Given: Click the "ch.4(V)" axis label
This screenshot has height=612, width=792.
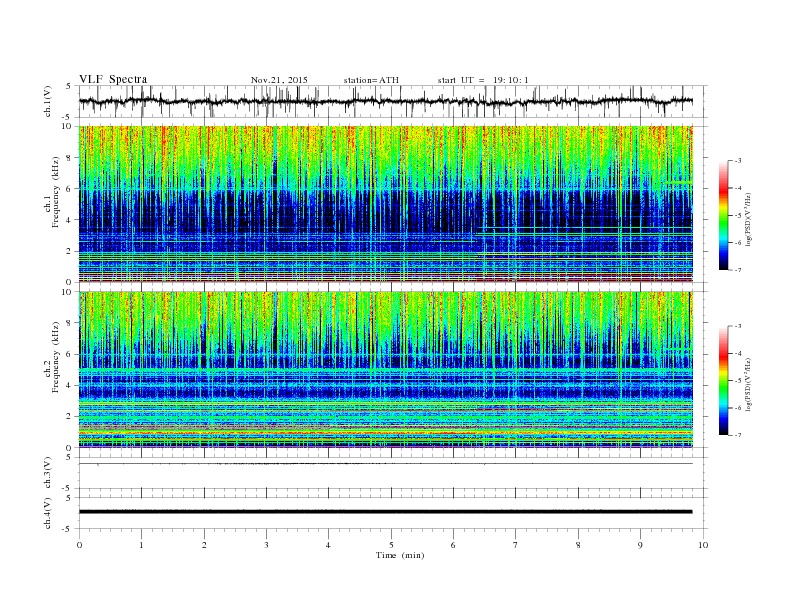Looking at the screenshot, I should click(x=48, y=513).
